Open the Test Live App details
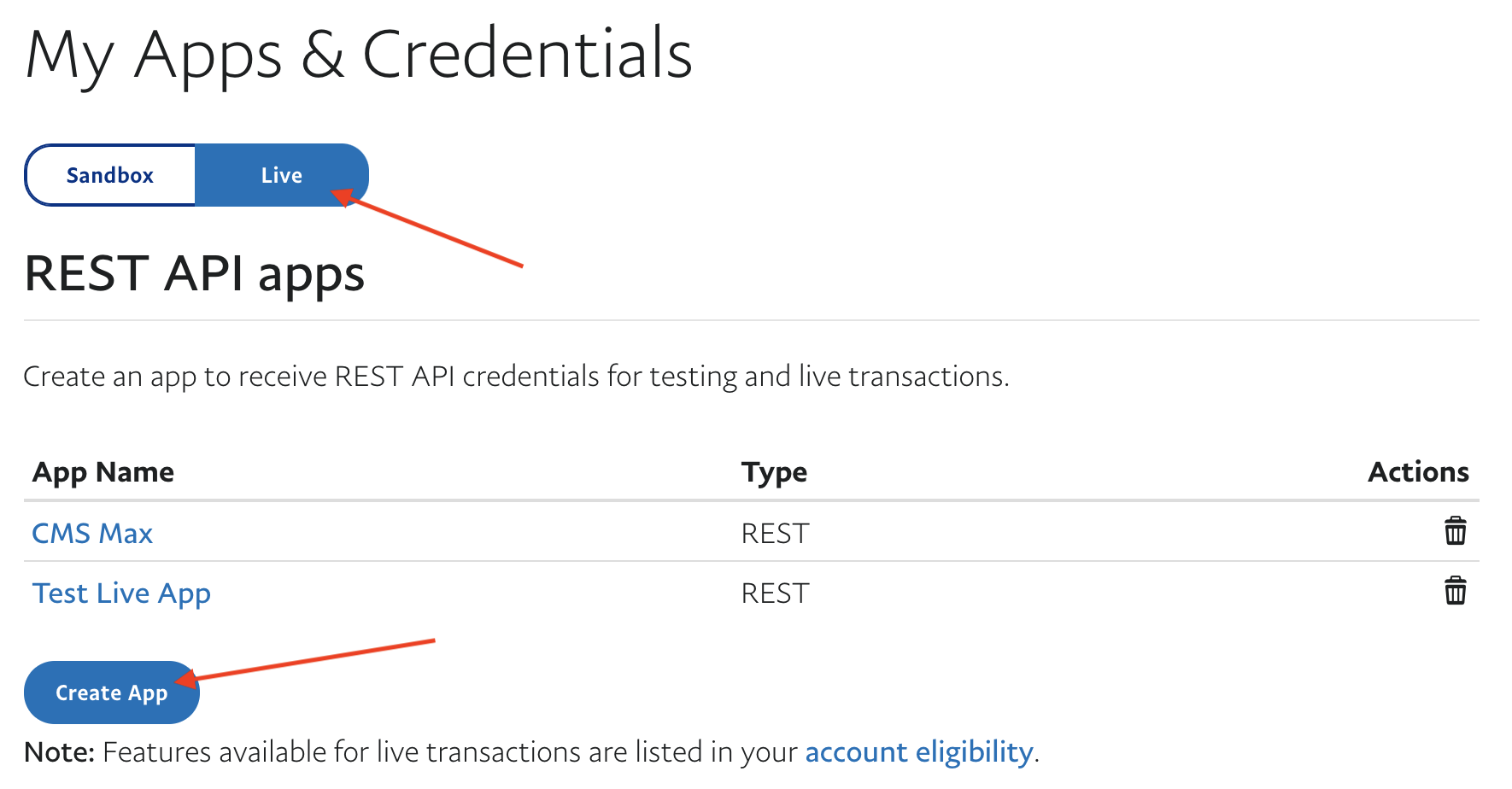This screenshot has height=789, width=1512. click(121, 593)
